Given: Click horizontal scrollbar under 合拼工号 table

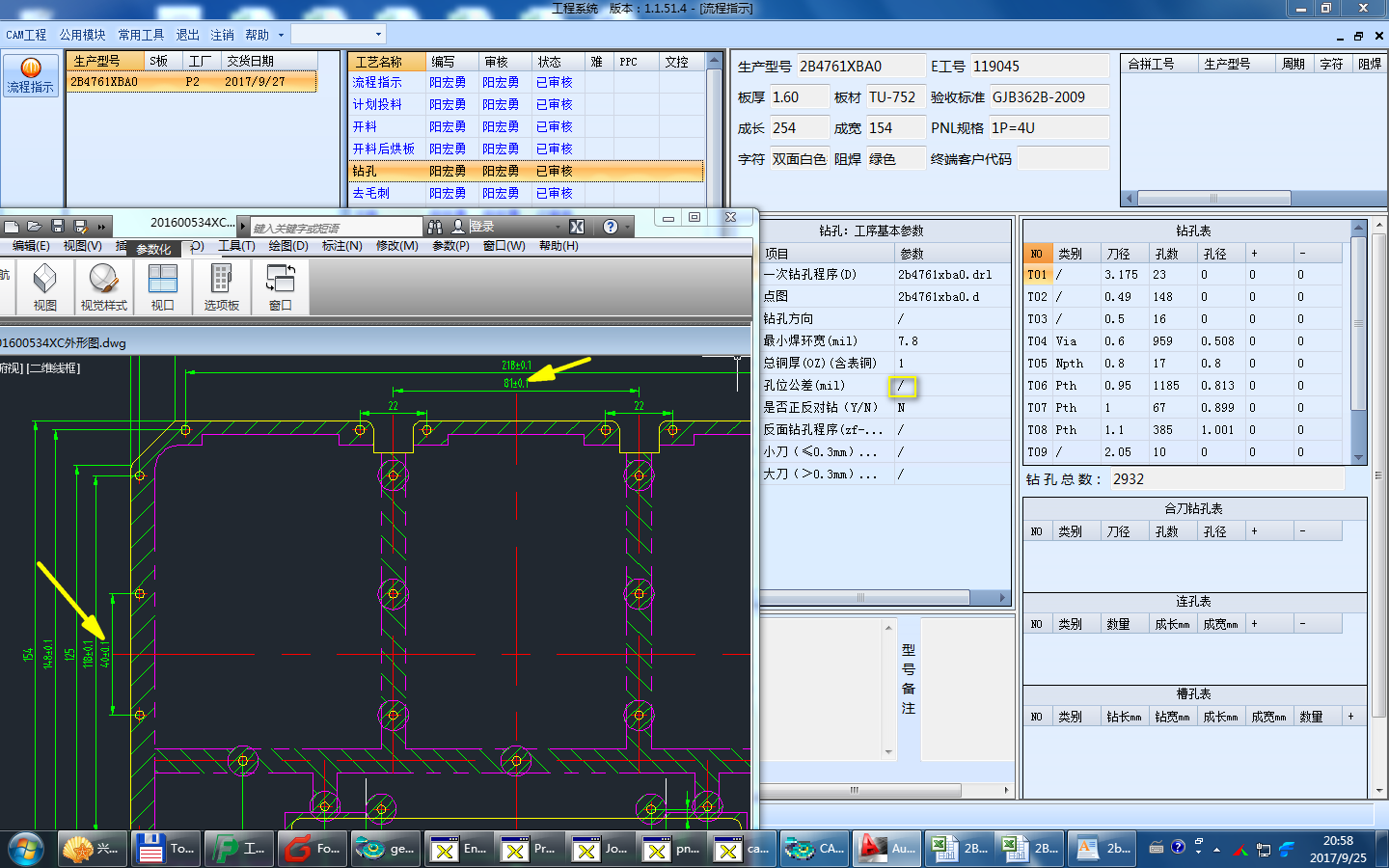Looking at the screenshot, I should tap(1213, 198).
